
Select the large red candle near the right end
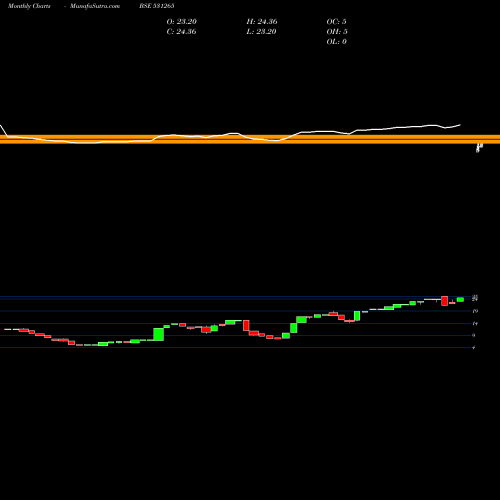[x=445, y=301]
